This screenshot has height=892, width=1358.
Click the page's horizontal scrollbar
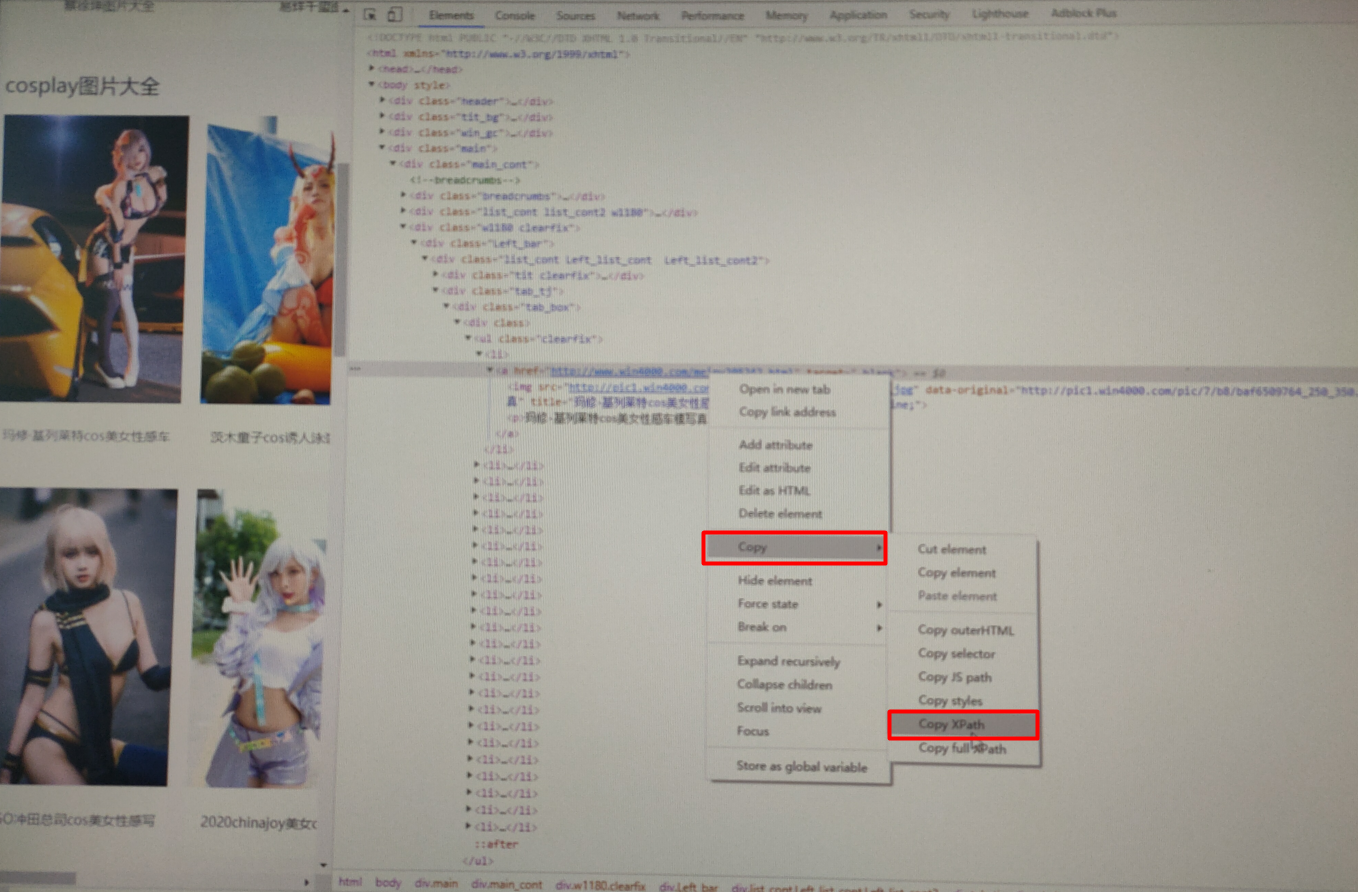coord(38,879)
